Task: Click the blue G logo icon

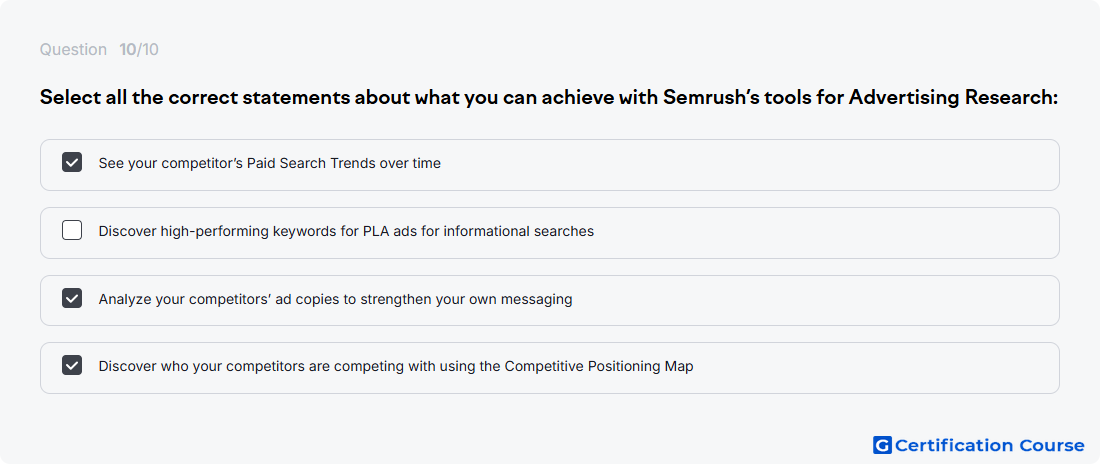Action: (882, 445)
